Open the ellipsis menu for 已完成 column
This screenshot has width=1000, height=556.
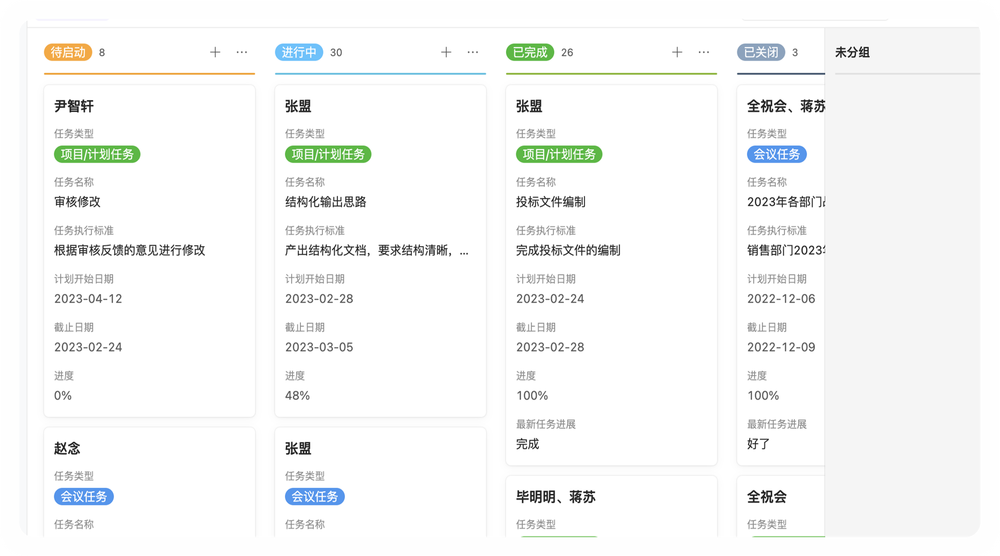click(x=704, y=52)
